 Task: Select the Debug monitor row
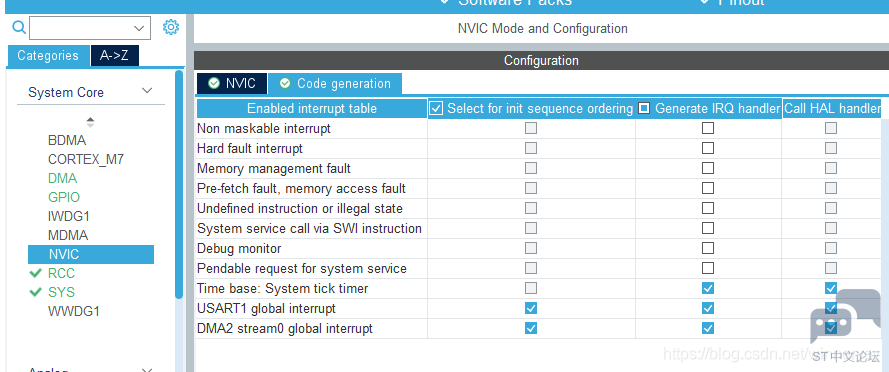539,248
